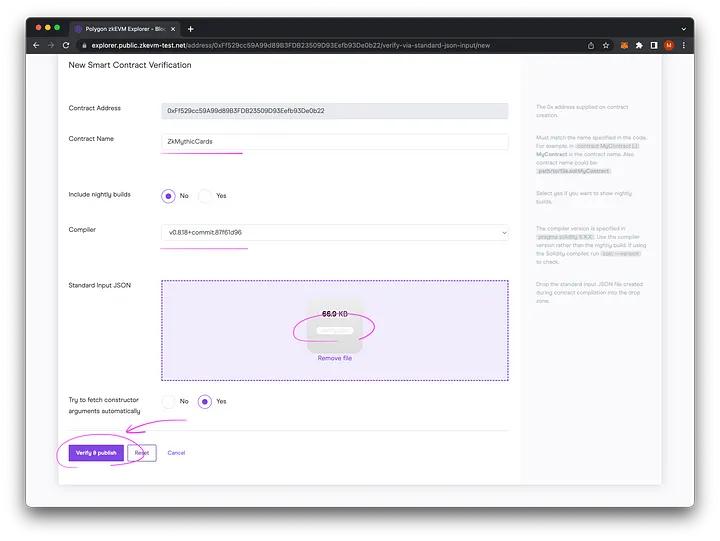Bookmark this page with star icon
This screenshot has height=541, width=720.
pyautogui.click(x=606, y=45)
